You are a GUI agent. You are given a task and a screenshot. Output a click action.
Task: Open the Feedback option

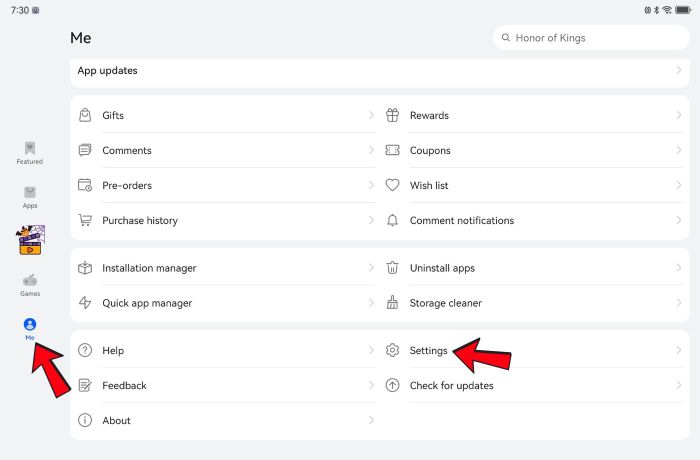[x=124, y=386]
